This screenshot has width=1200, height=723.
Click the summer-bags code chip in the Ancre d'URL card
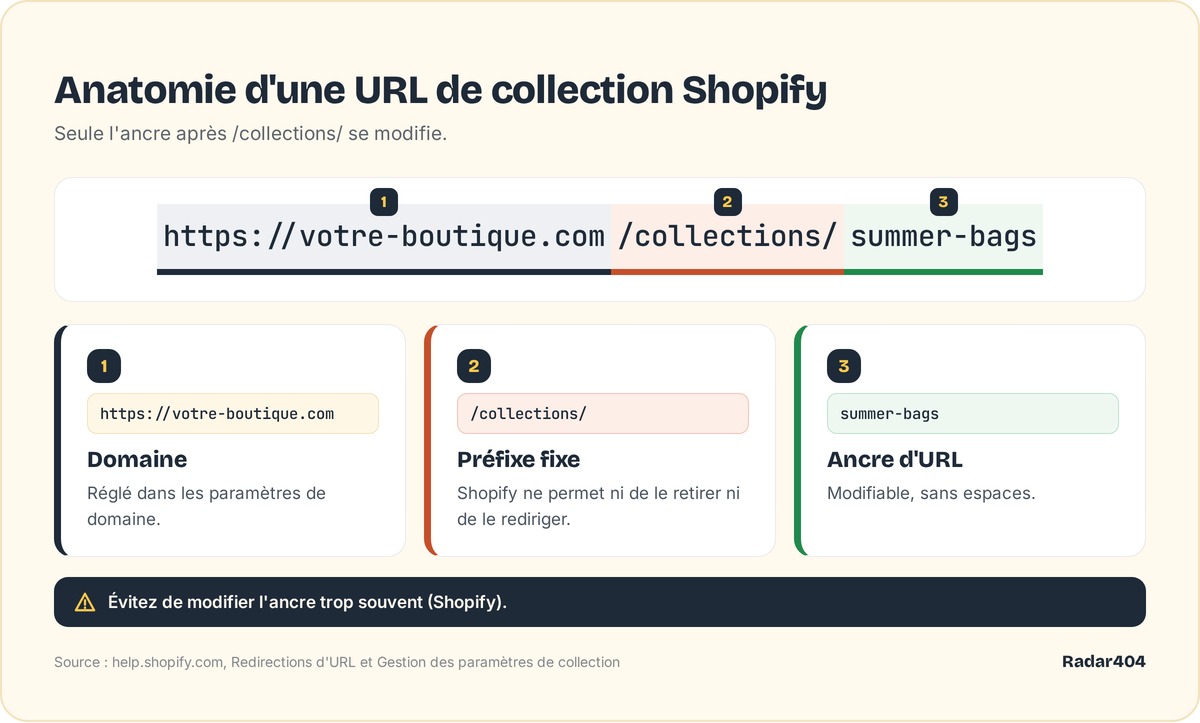[x=973, y=414]
